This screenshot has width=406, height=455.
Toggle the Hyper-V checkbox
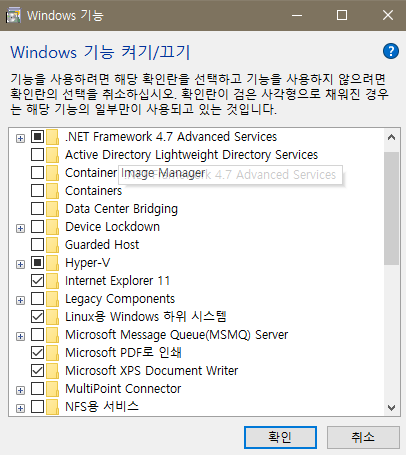point(37,263)
